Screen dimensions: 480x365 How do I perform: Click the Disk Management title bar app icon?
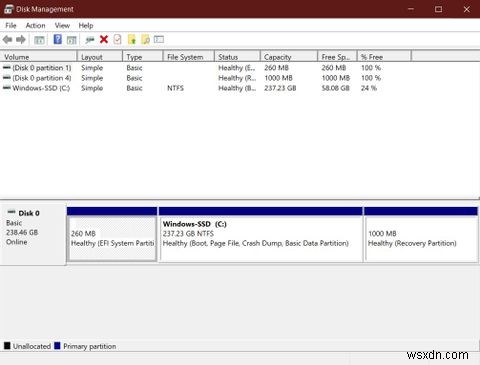pos(8,9)
